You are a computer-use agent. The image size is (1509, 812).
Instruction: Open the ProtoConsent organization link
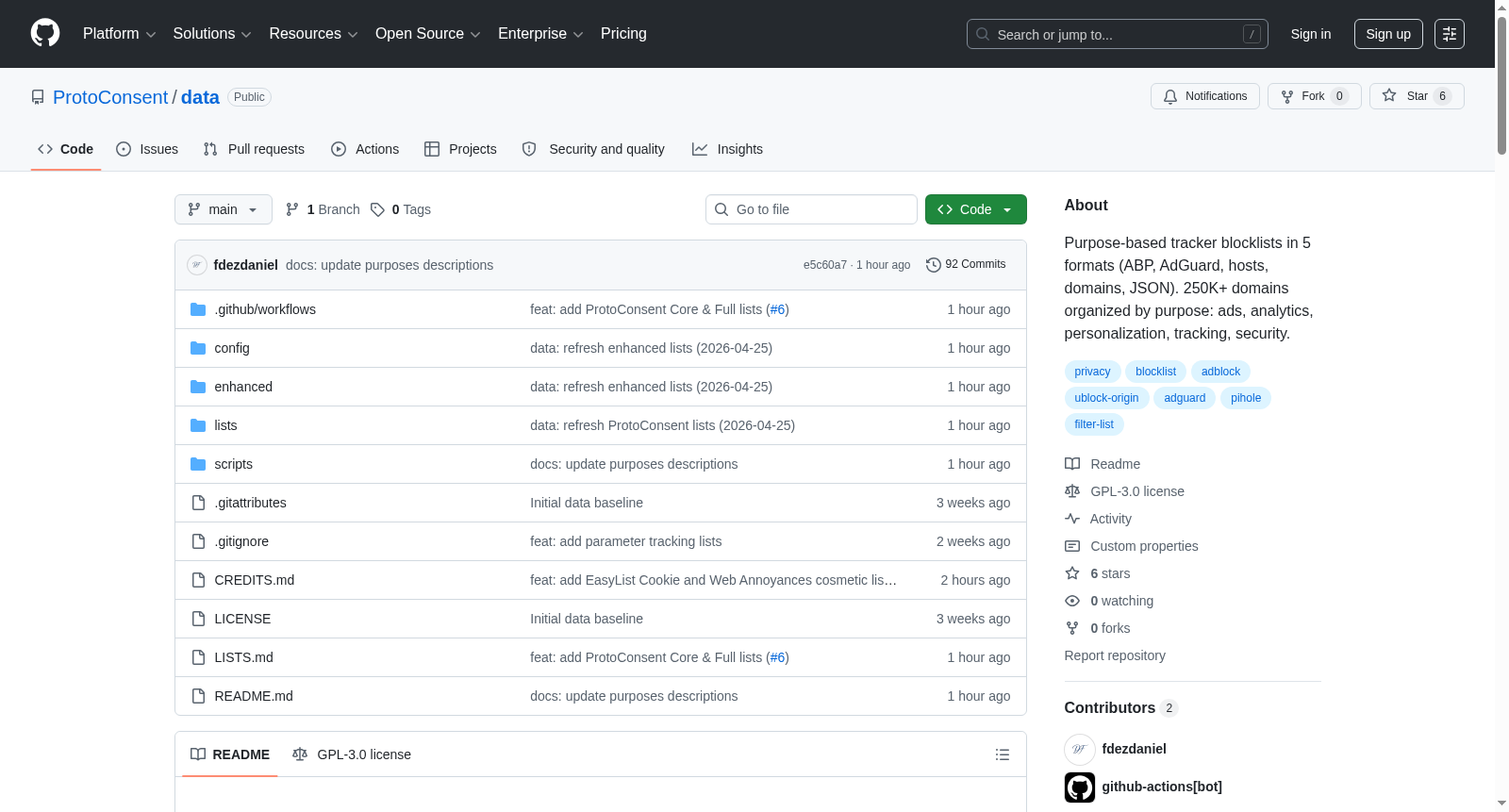(110, 97)
